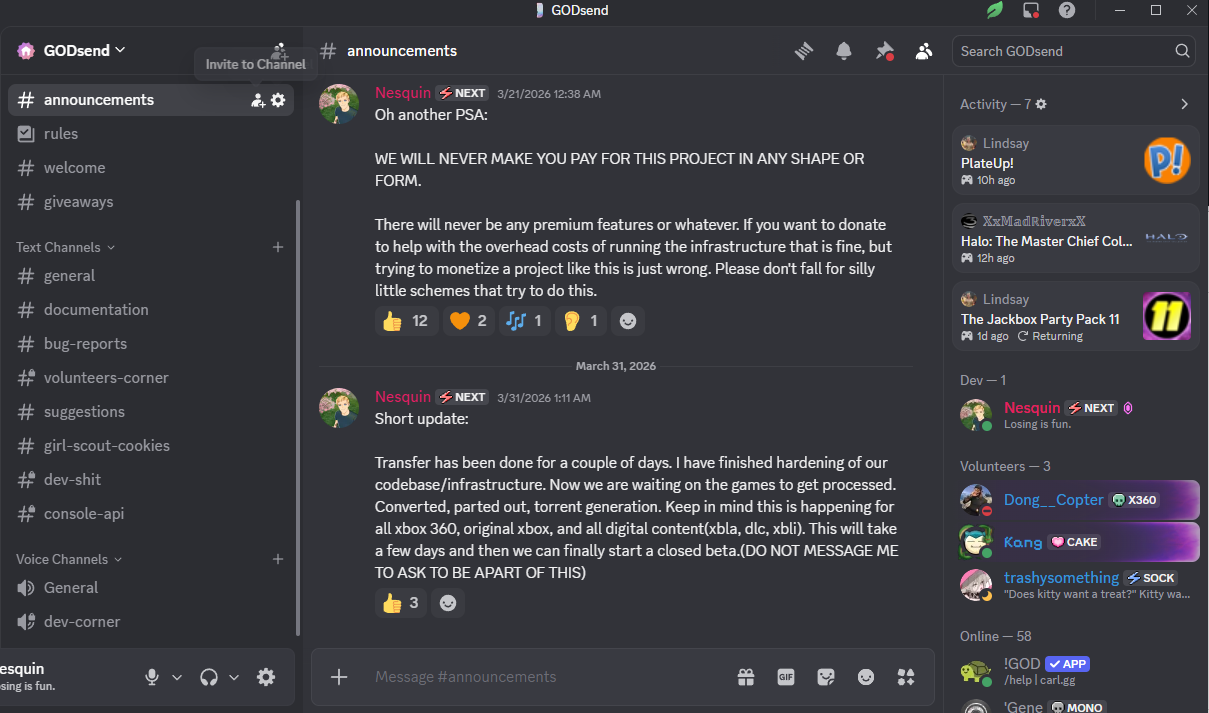This screenshot has width=1209, height=713.
Task: Toggle the member list visibility
Action: [x=924, y=51]
